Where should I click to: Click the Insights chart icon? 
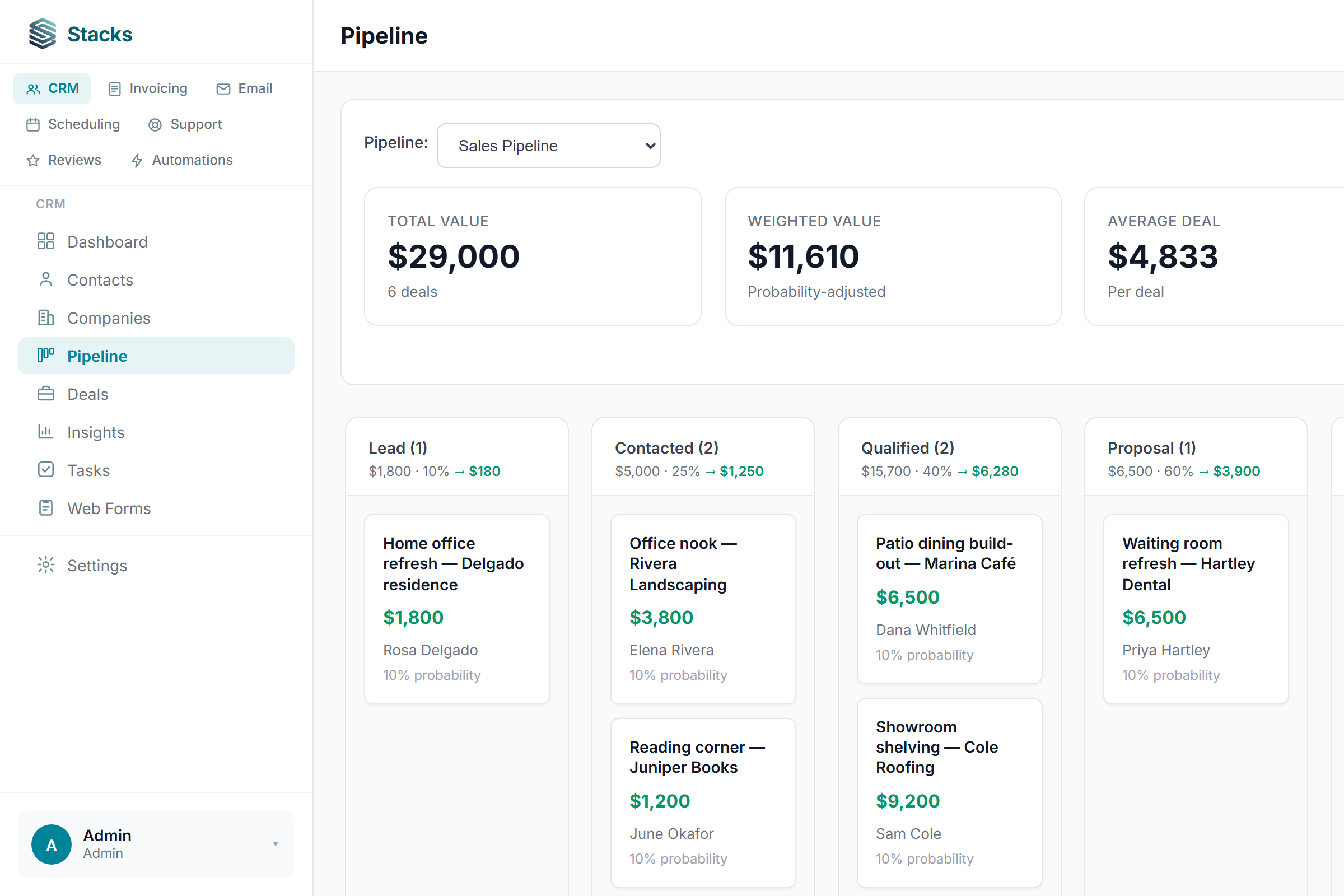46,431
